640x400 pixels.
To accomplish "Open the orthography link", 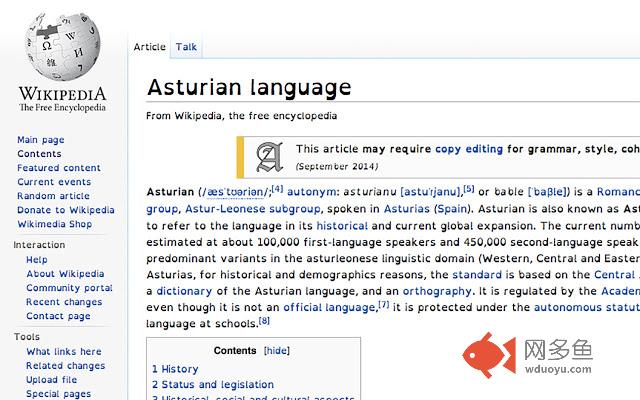I will pos(437,291).
